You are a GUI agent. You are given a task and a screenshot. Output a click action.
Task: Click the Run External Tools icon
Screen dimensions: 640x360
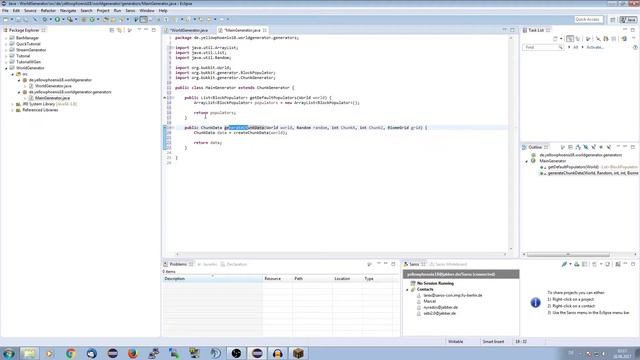[x=70, y=19]
